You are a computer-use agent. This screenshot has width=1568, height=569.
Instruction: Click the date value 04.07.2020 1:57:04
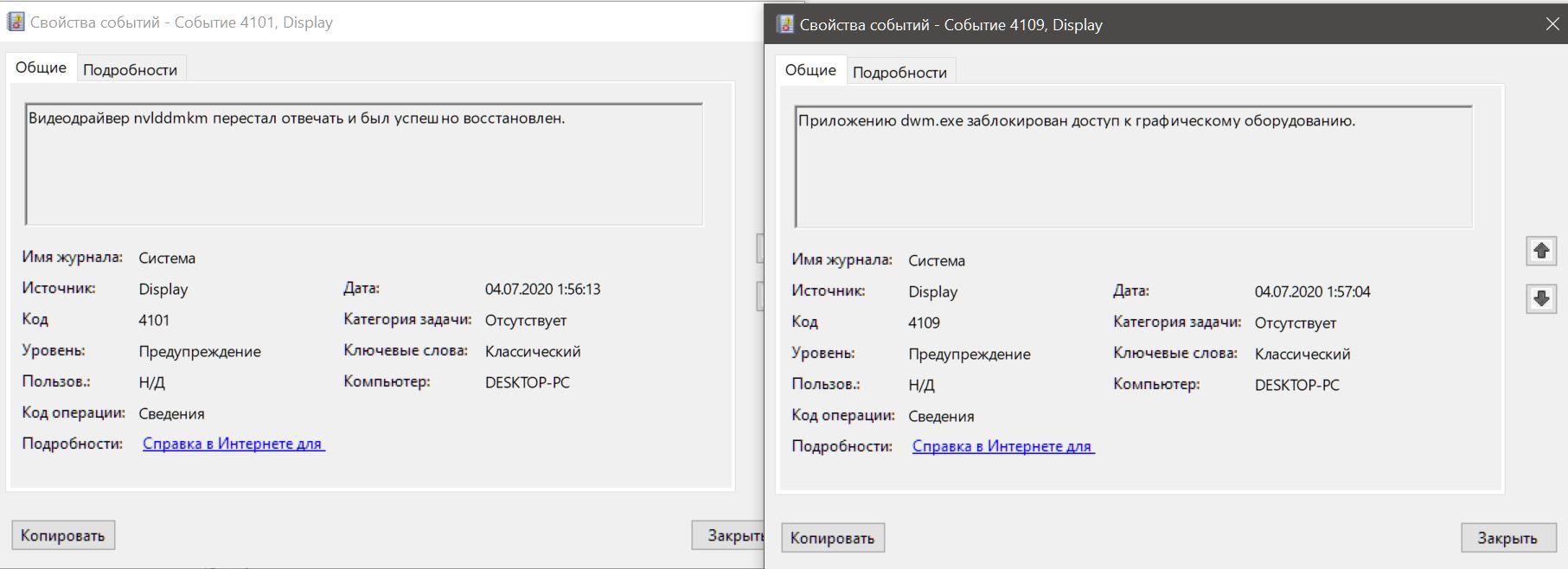(1312, 291)
